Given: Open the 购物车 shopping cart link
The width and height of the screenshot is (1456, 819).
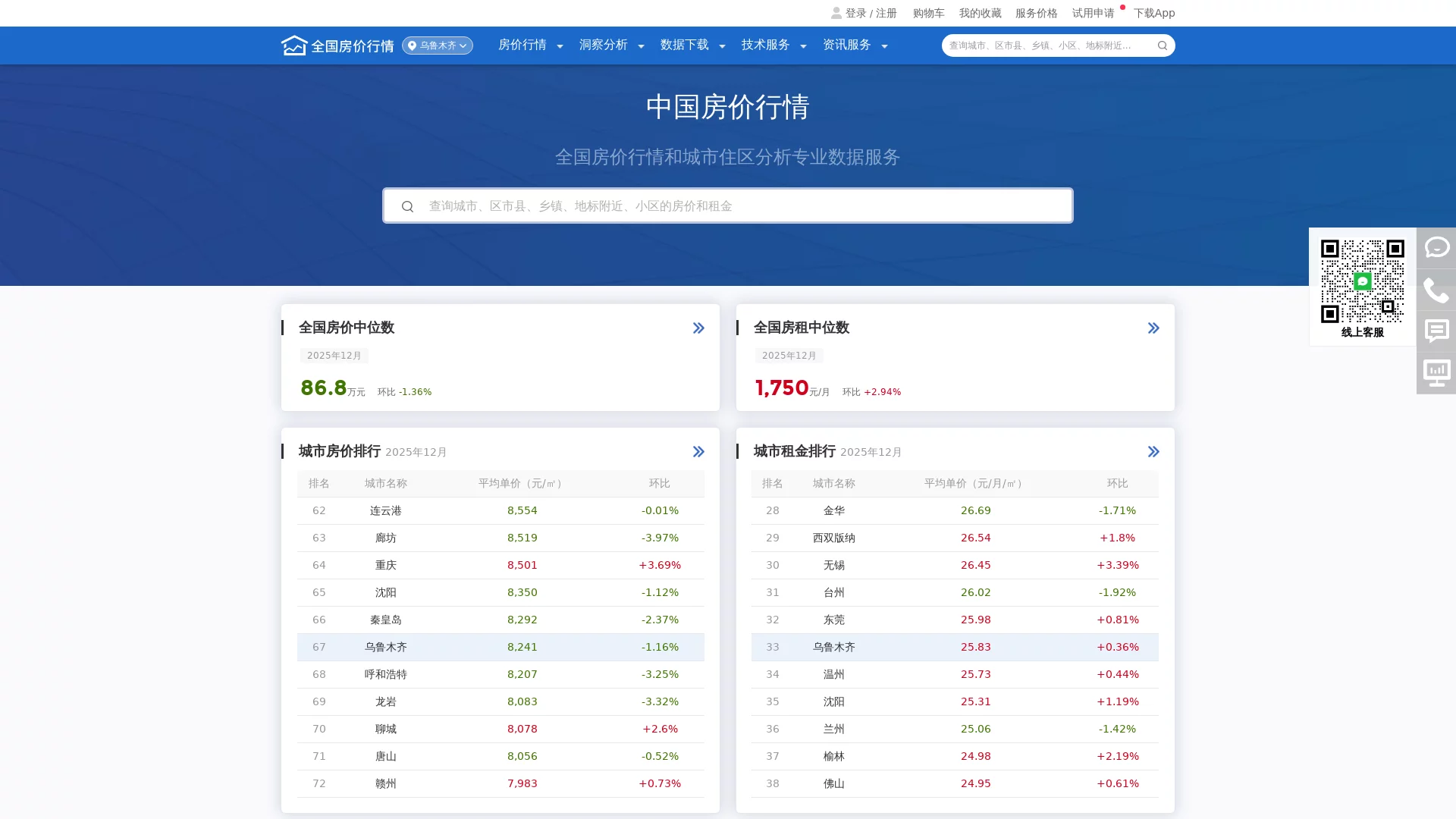Looking at the screenshot, I should coord(928,13).
